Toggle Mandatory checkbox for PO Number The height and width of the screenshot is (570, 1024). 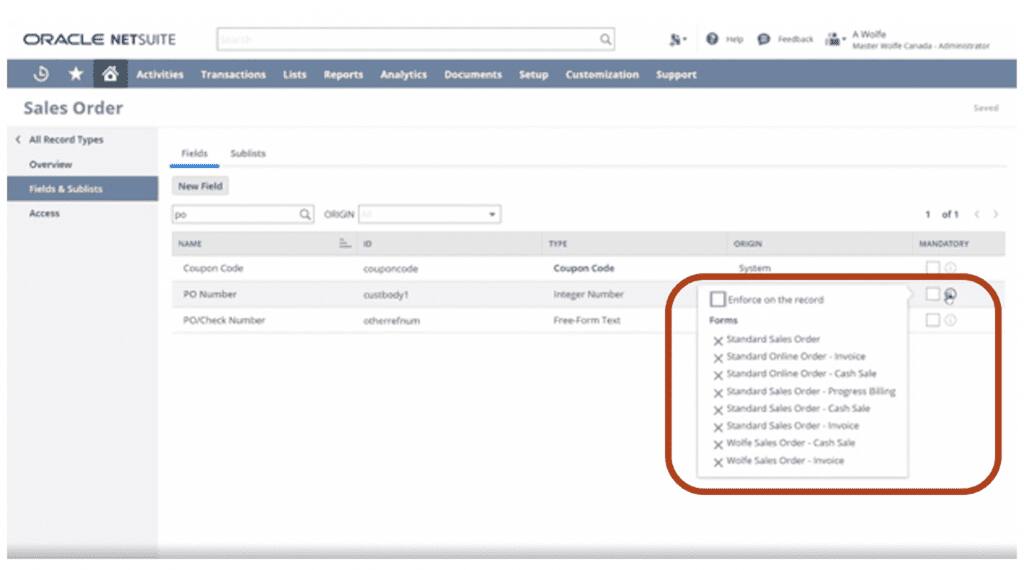933,294
